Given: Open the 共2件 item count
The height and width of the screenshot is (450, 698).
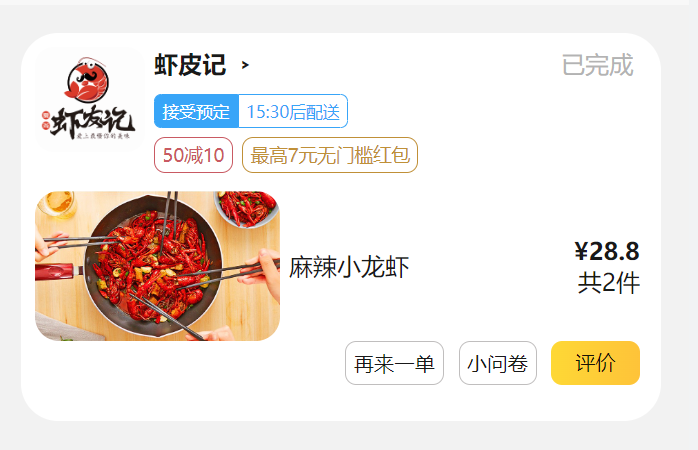Looking at the screenshot, I should coord(609,283).
